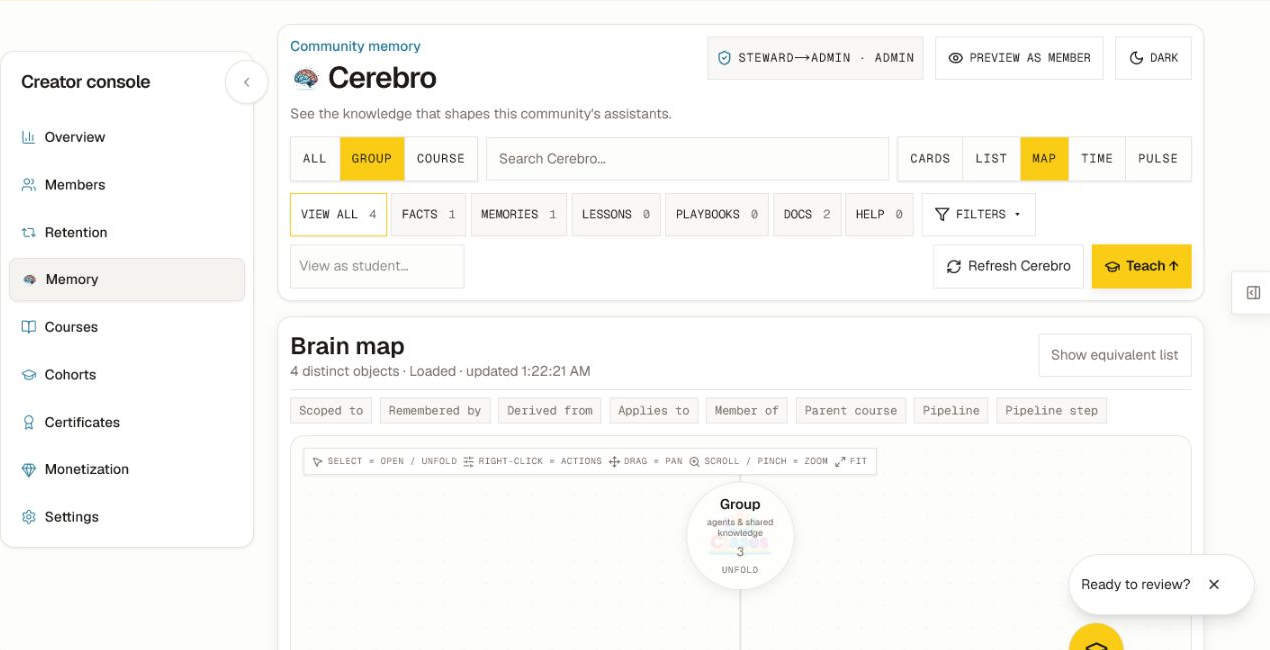Switch scope to ALL
Image resolution: width=1270 pixels, height=650 pixels.
[315, 158]
